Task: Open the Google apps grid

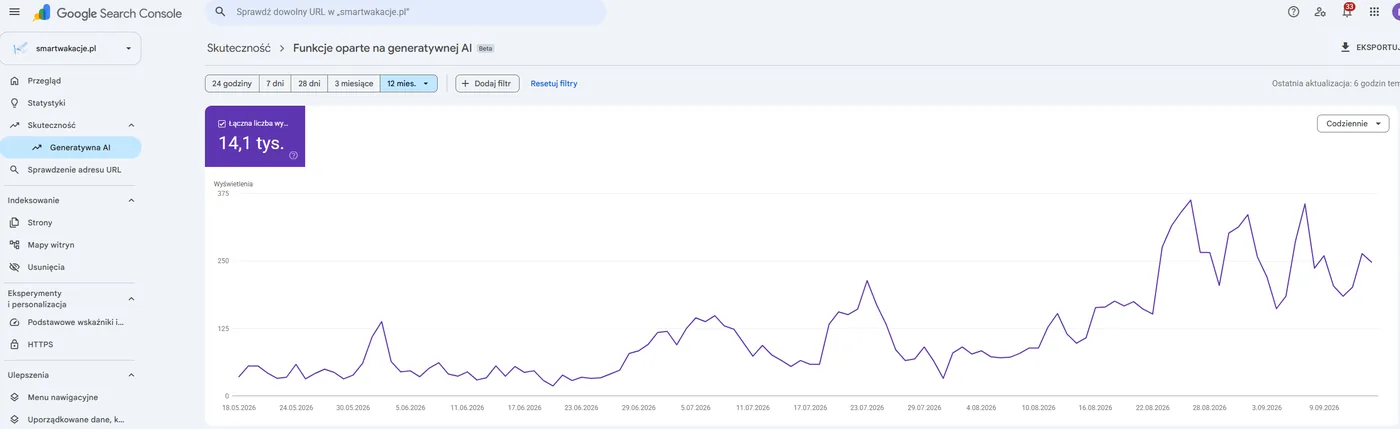Action: pyautogui.click(x=1374, y=12)
